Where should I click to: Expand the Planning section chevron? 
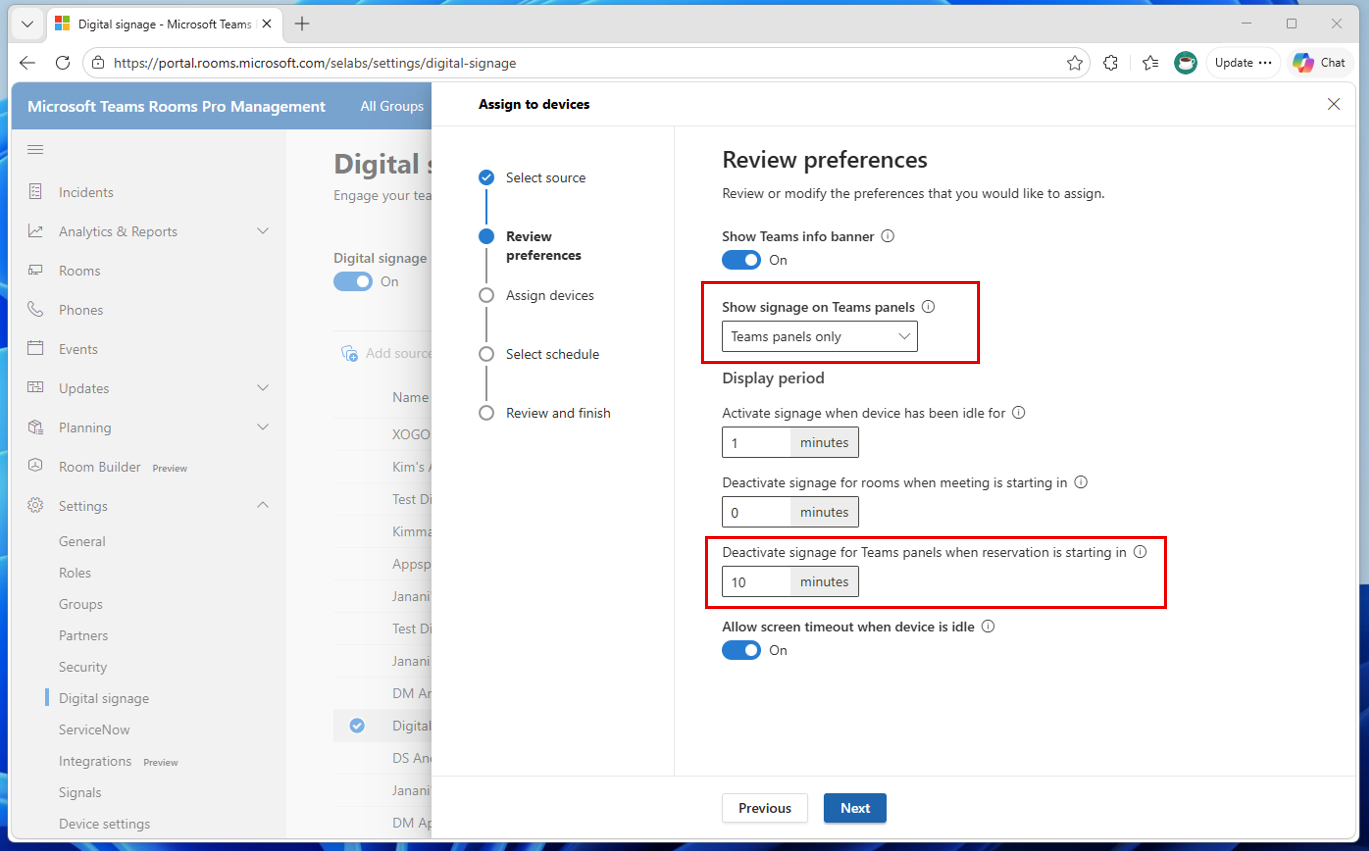(263, 427)
